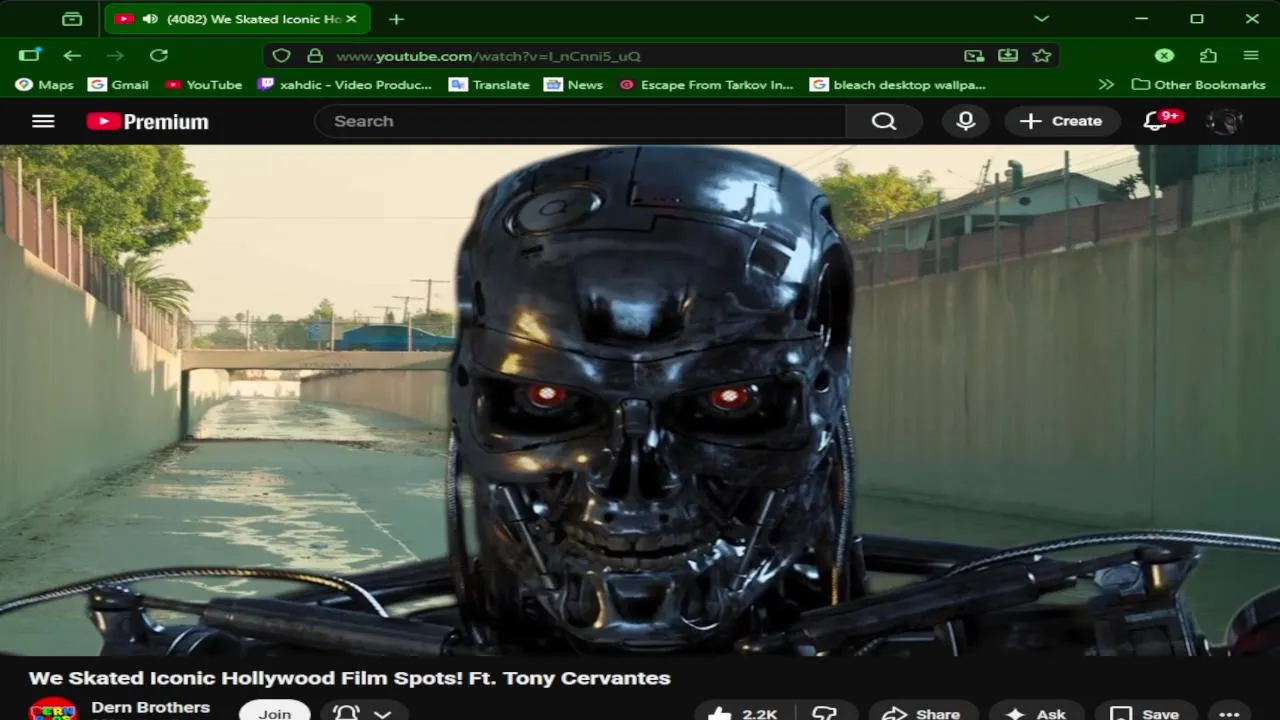Toggle the browser sidebar icon
The width and height of the screenshot is (1280, 720).
(x=30, y=55)
